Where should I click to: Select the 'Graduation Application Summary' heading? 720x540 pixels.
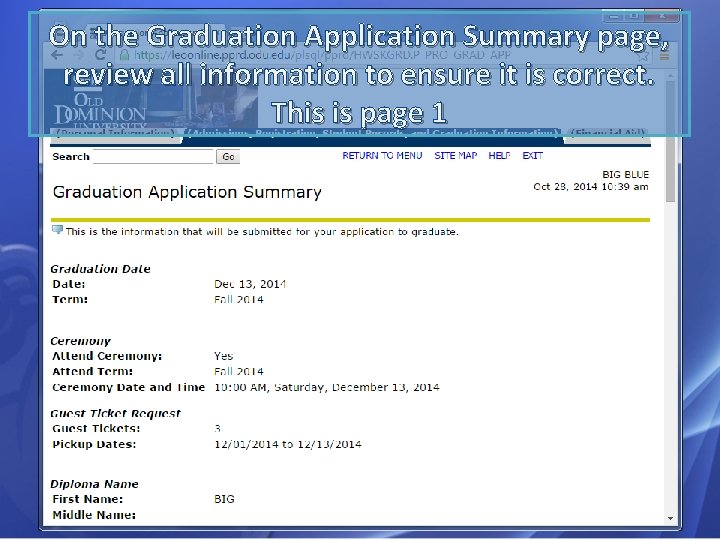coord(187,192)
